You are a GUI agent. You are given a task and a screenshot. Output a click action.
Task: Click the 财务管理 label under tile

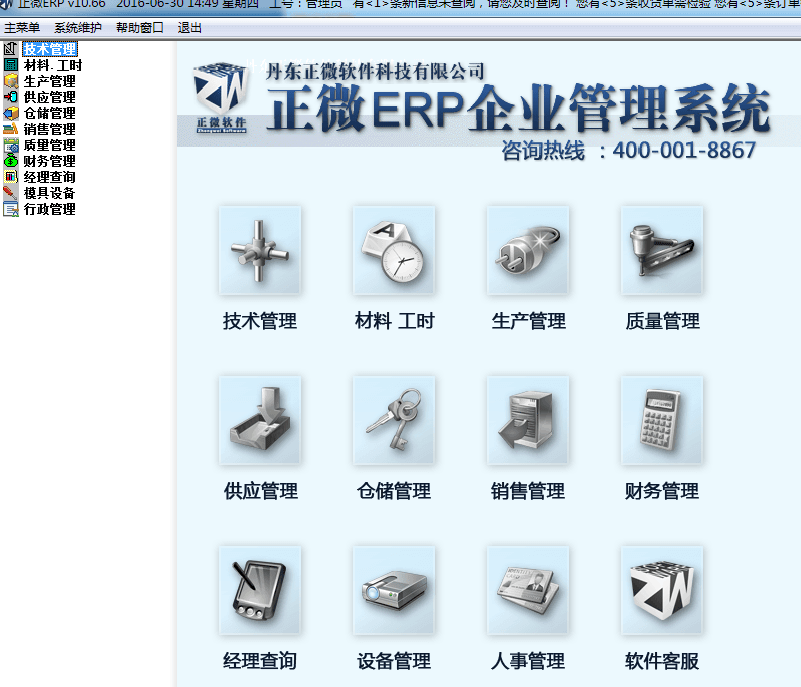click(x=662, y=491)
